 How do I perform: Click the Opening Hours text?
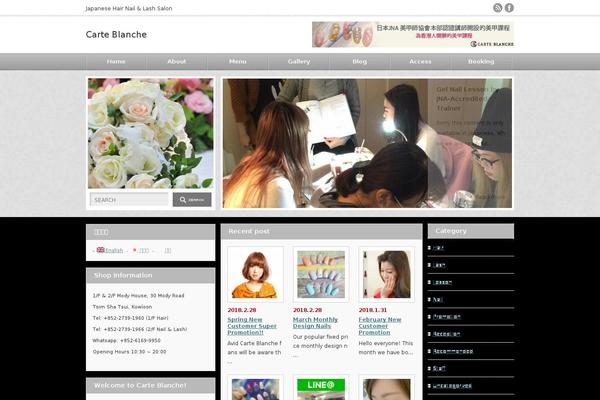click(129, 352)
